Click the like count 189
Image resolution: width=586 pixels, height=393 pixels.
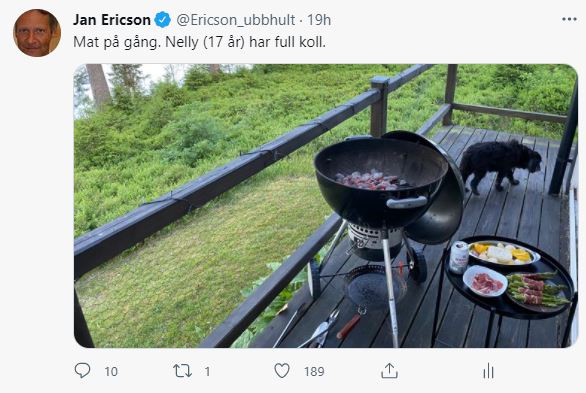314,371
